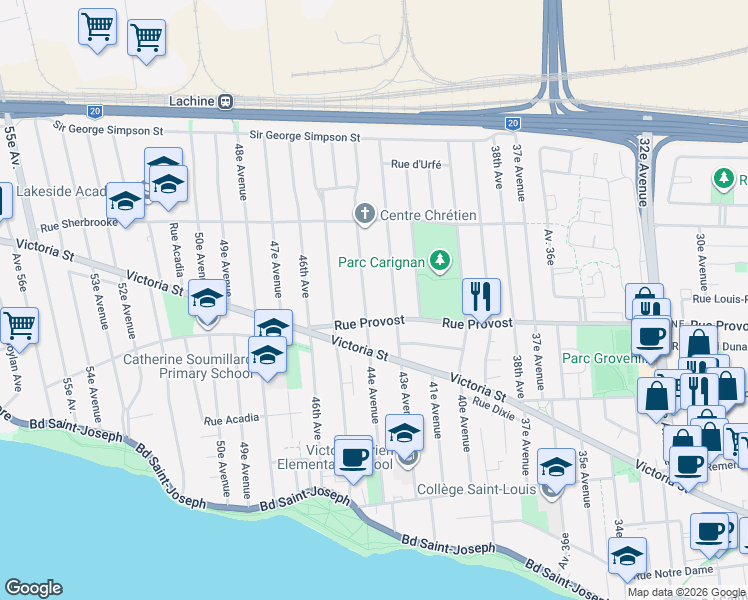Image resolution: width=748 pixels, height=600 pixels.
Task: Open the school marker by Rue Notre Dame
Action: tap(627, 558)
